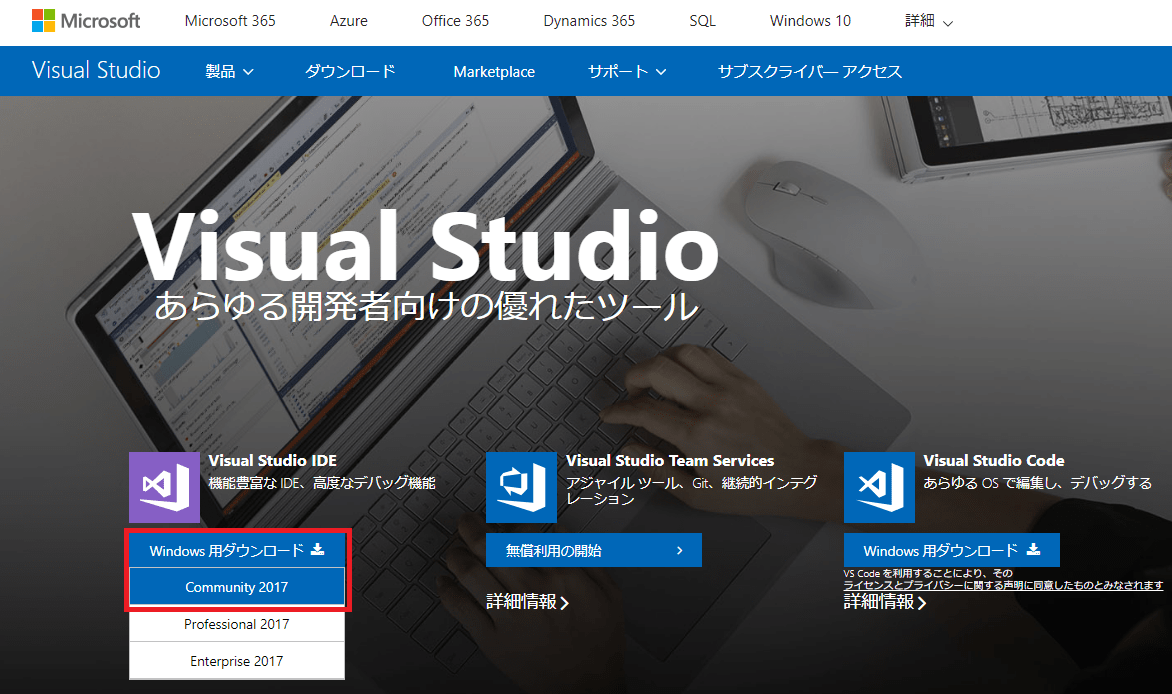Screen dimensions: 1172x694
Task: Expand the 詳細 menu in top bar
Action: (x=929, y=21)
